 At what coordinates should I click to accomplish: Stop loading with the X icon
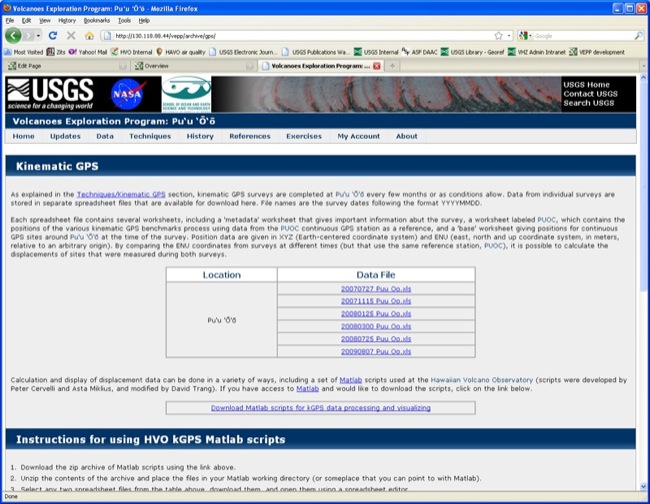coord(71,36)
